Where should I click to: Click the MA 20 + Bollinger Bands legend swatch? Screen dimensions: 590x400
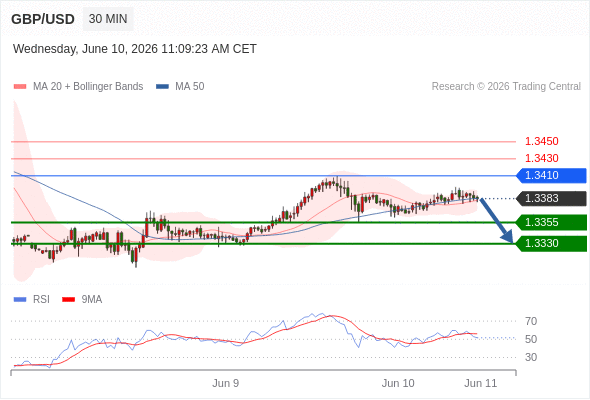[20, 87]
